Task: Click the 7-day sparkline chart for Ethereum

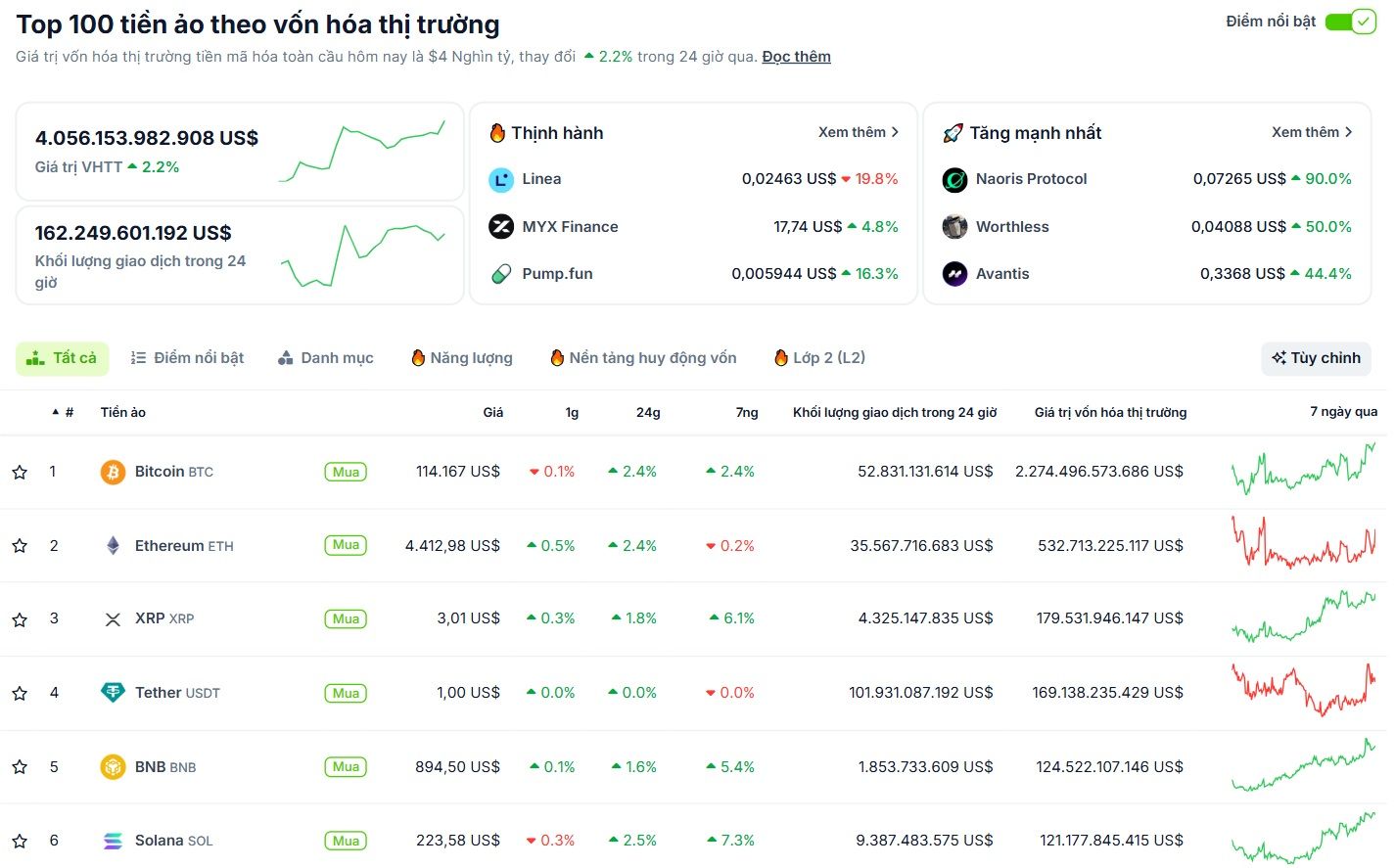Action: click(x=1302, y=545)
